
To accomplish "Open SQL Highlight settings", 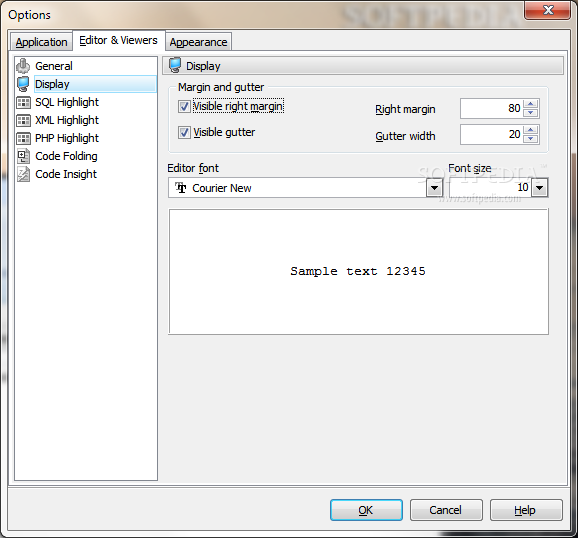I will 67,102.
